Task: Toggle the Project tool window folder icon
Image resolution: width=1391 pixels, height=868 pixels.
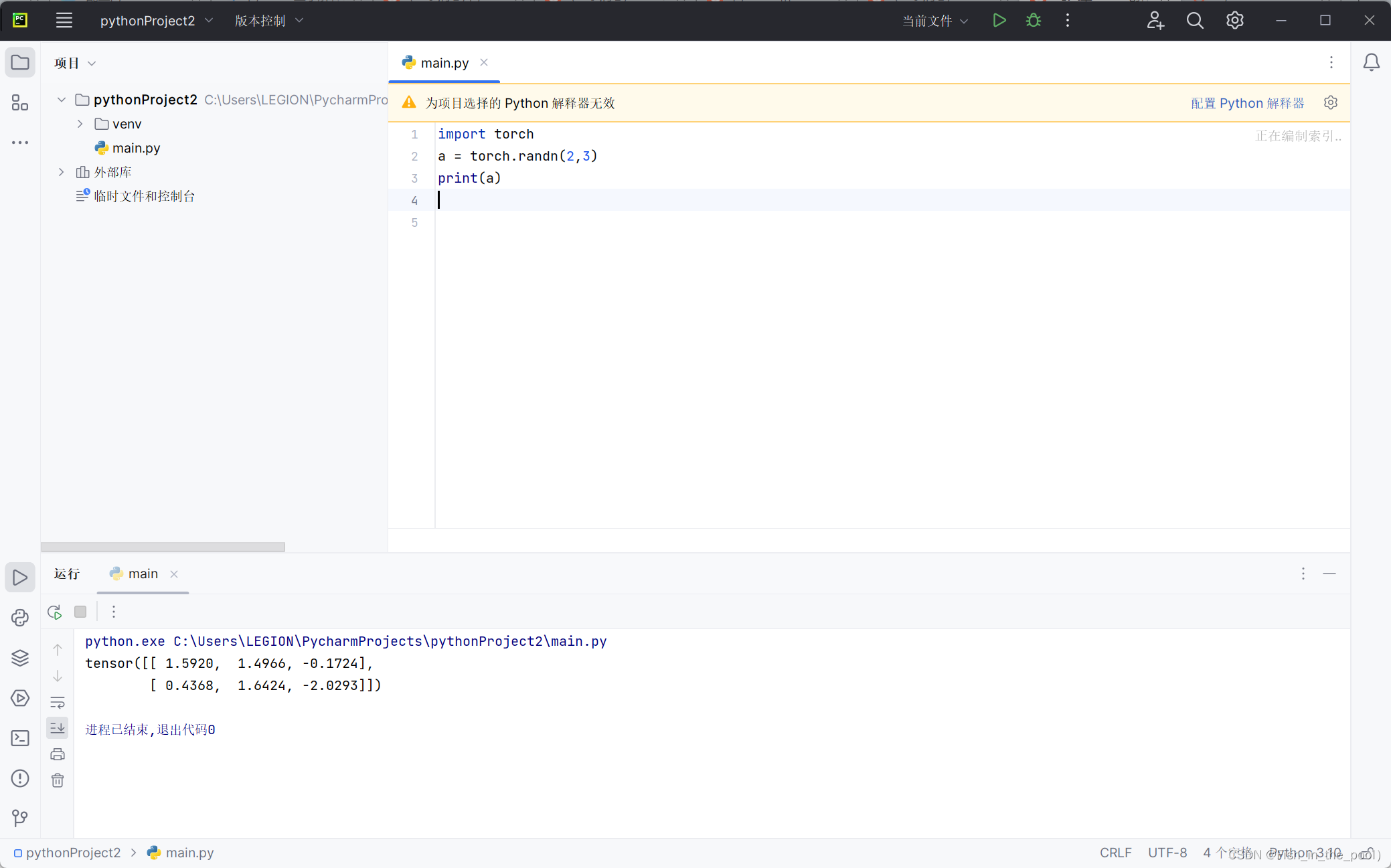Action: [x=20, y=63]
